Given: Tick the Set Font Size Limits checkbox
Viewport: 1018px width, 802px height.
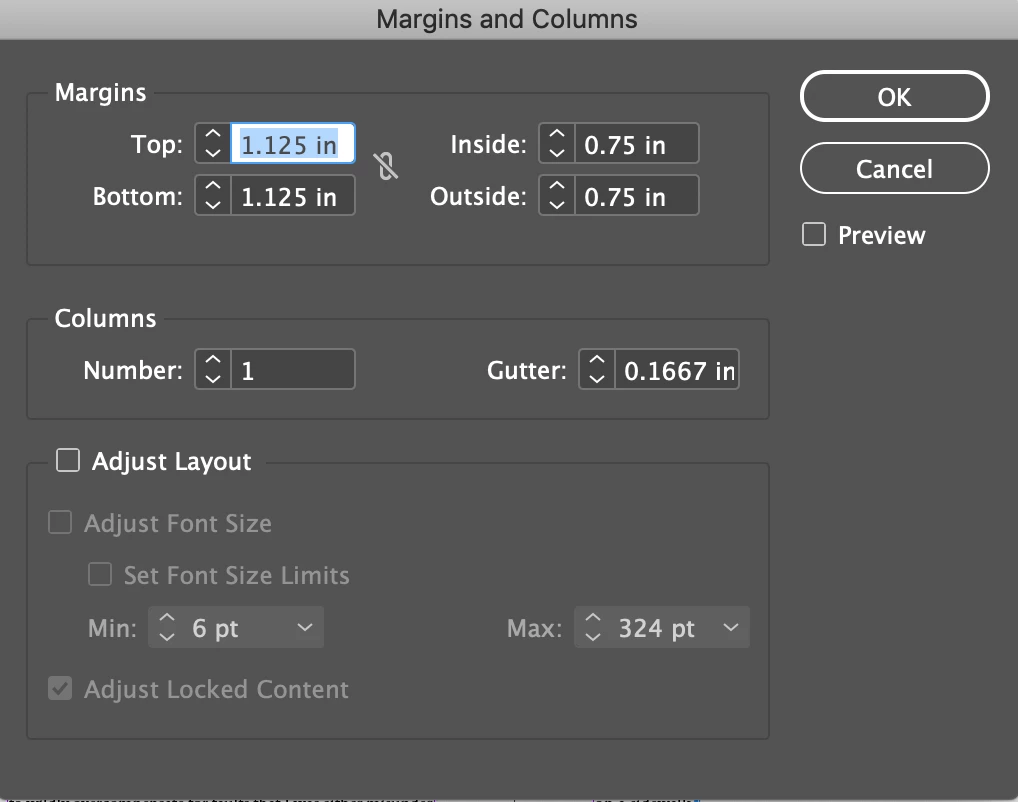Looking at the screenshot, I should point(100,575).
